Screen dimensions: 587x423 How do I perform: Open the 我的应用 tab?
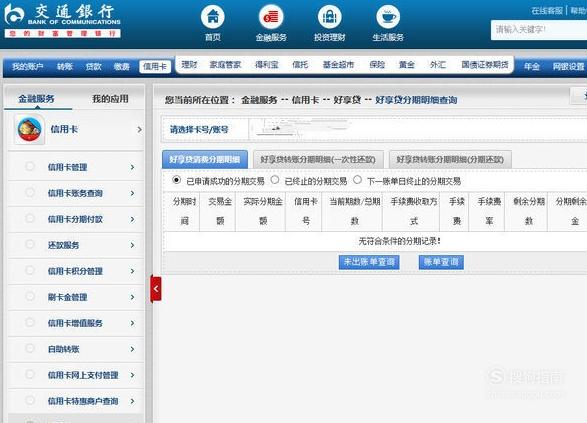pyautogui.click(x=110, y=99)
